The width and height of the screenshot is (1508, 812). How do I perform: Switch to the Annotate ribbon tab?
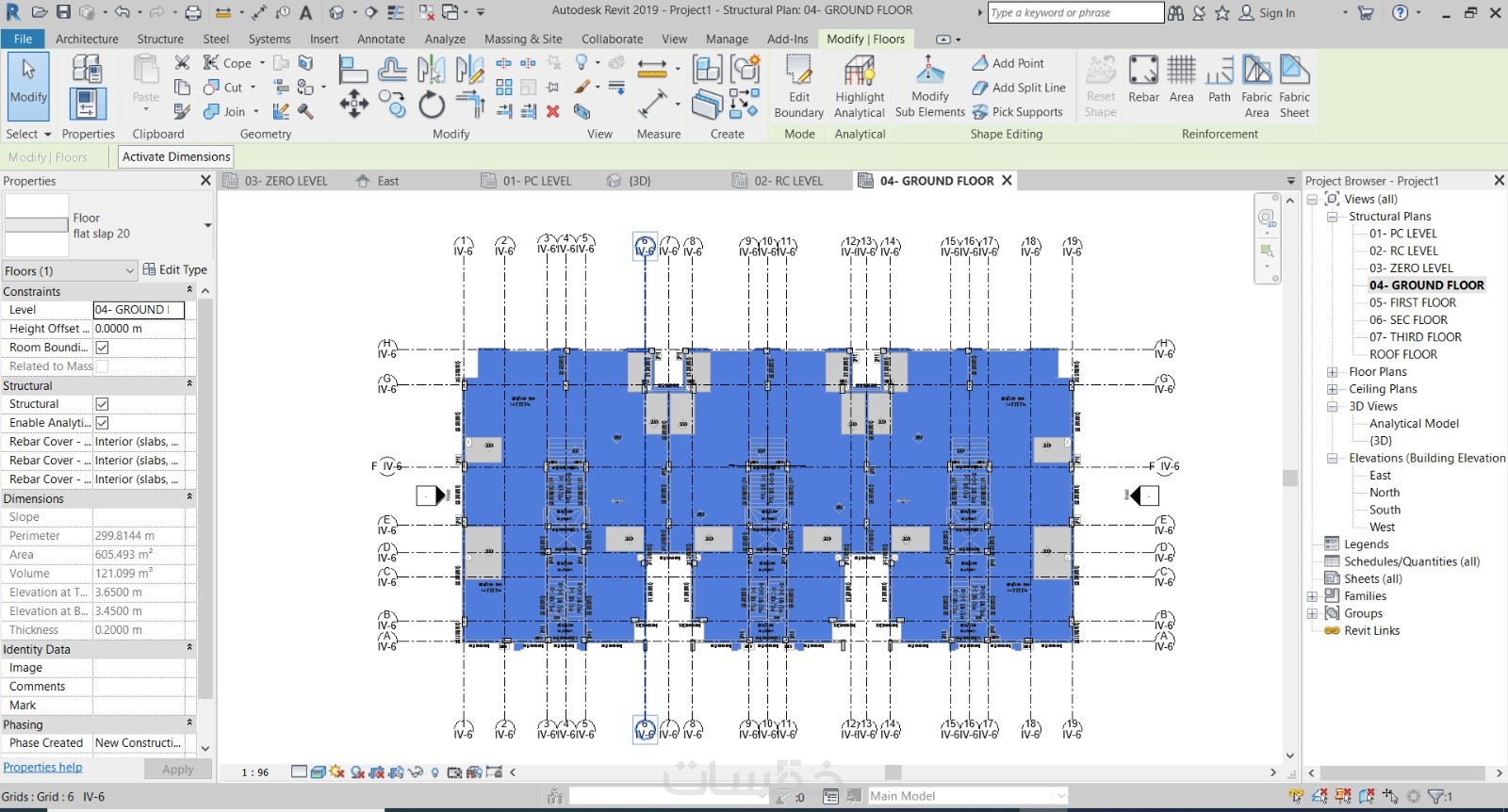click(x=381, y=39)
